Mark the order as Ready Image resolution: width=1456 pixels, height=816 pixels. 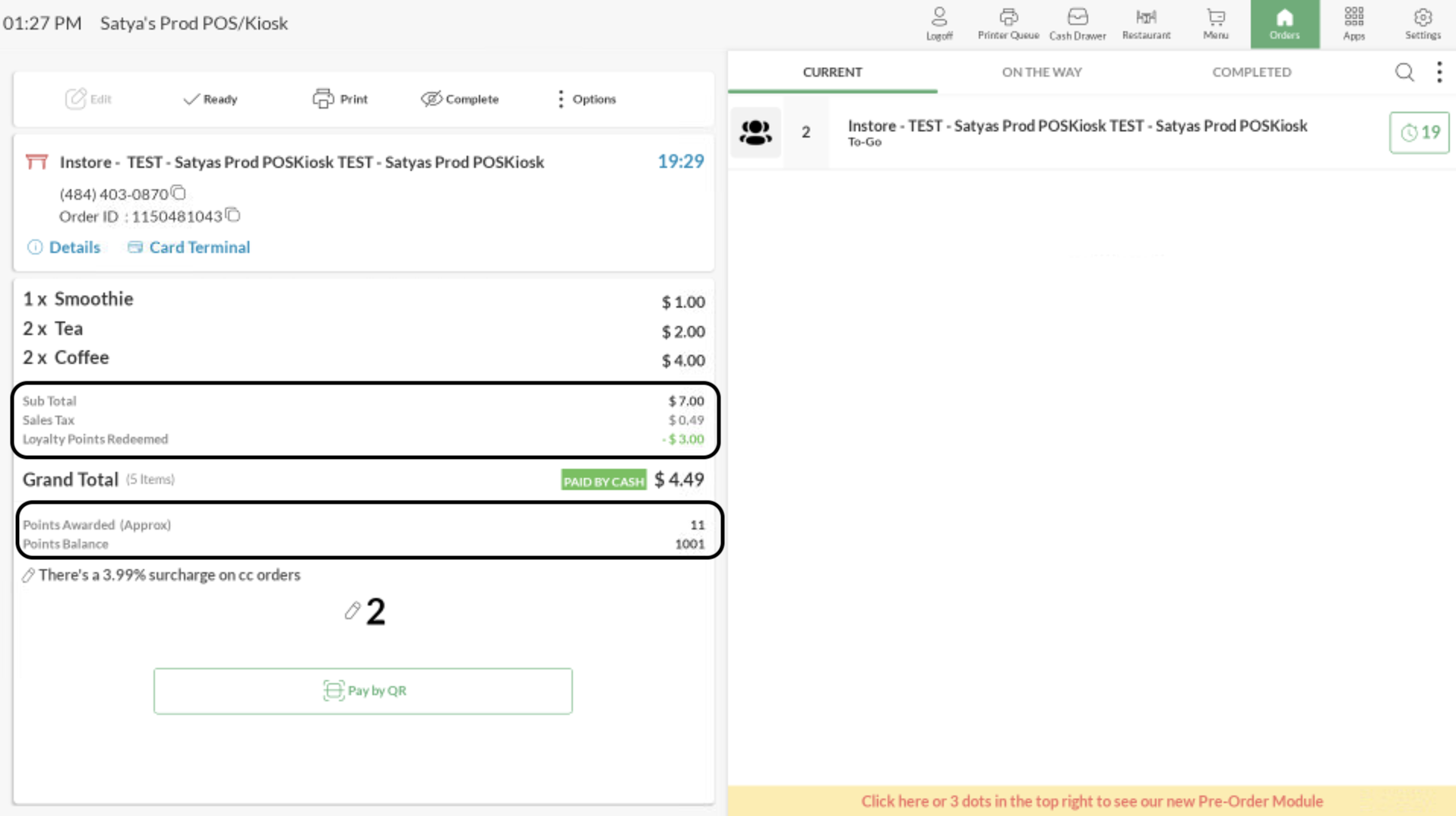pos(210,99)
